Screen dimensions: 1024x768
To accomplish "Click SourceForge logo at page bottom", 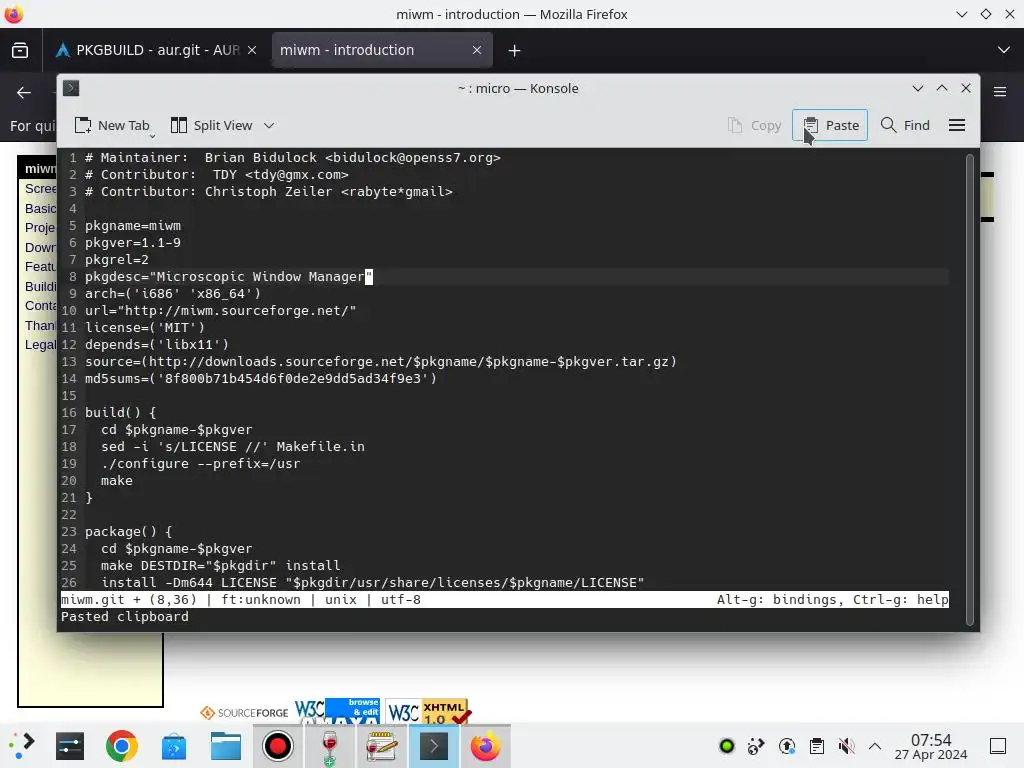I will [x=244, y=712].
